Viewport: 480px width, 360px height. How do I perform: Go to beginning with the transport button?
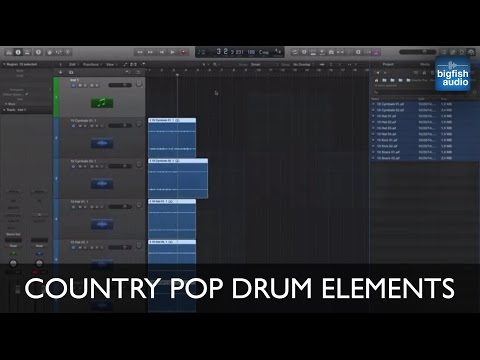[x=161, y=52]
